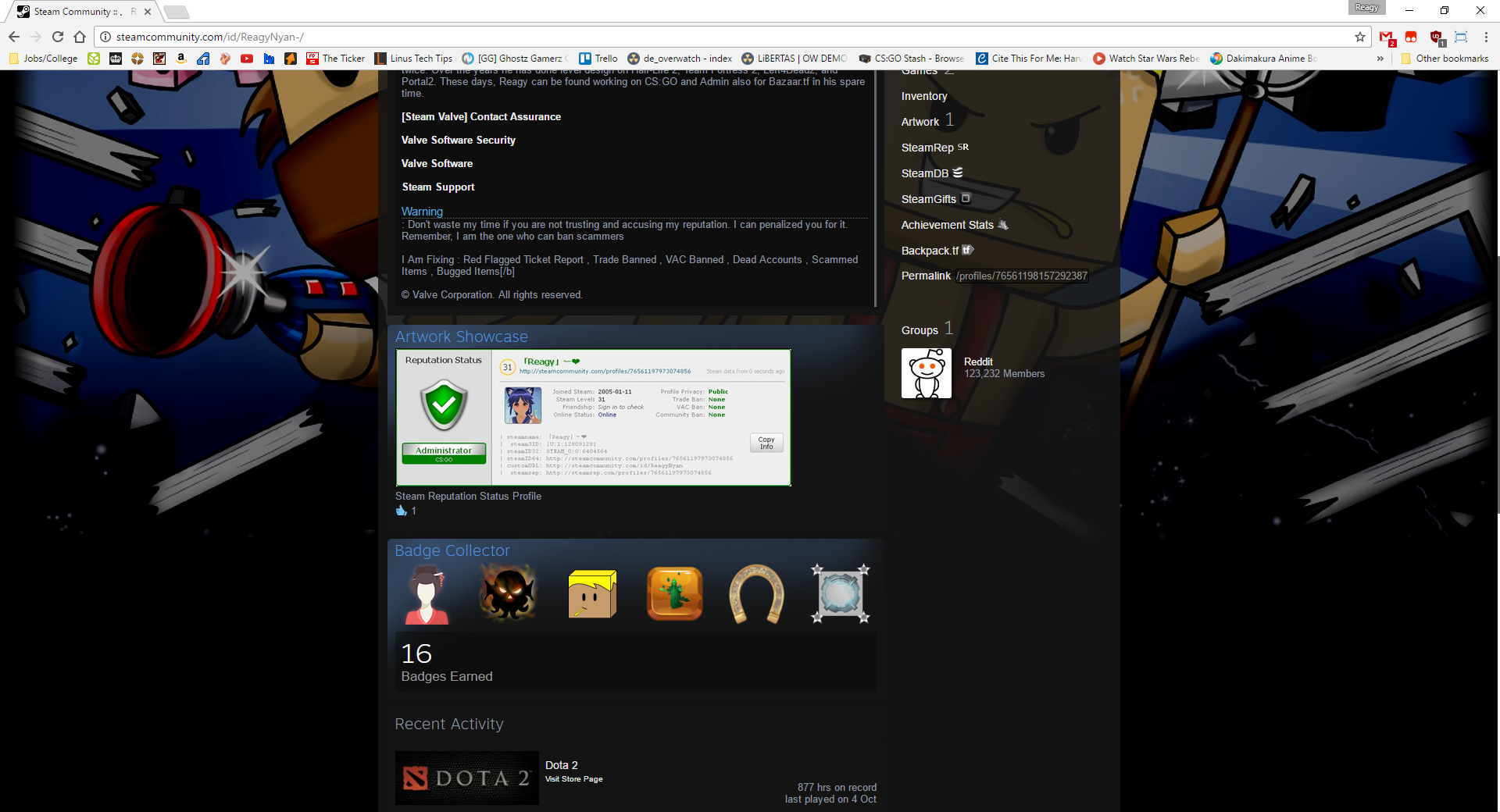Open the Achievement Stats link
The height and width of the screenshot is (812, 1500).
[955, 225]
